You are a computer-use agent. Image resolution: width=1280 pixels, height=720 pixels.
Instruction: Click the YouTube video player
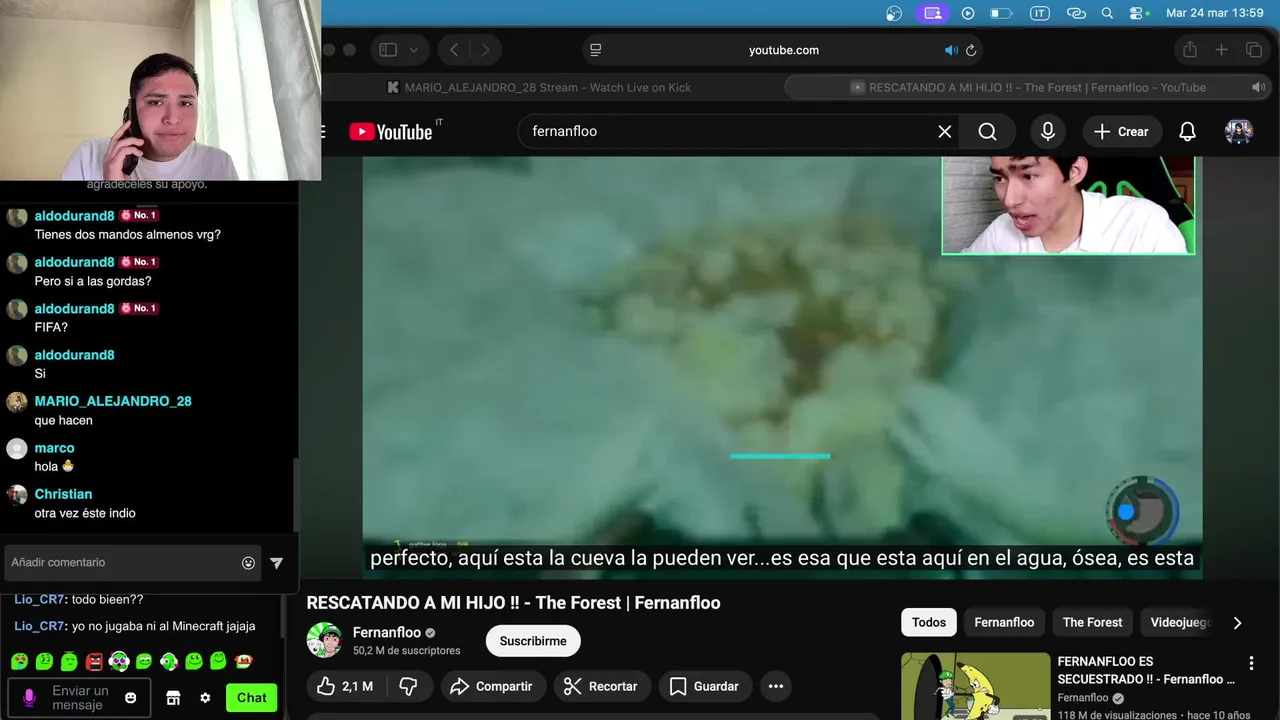pyautogui.click(x=782, y=368)
